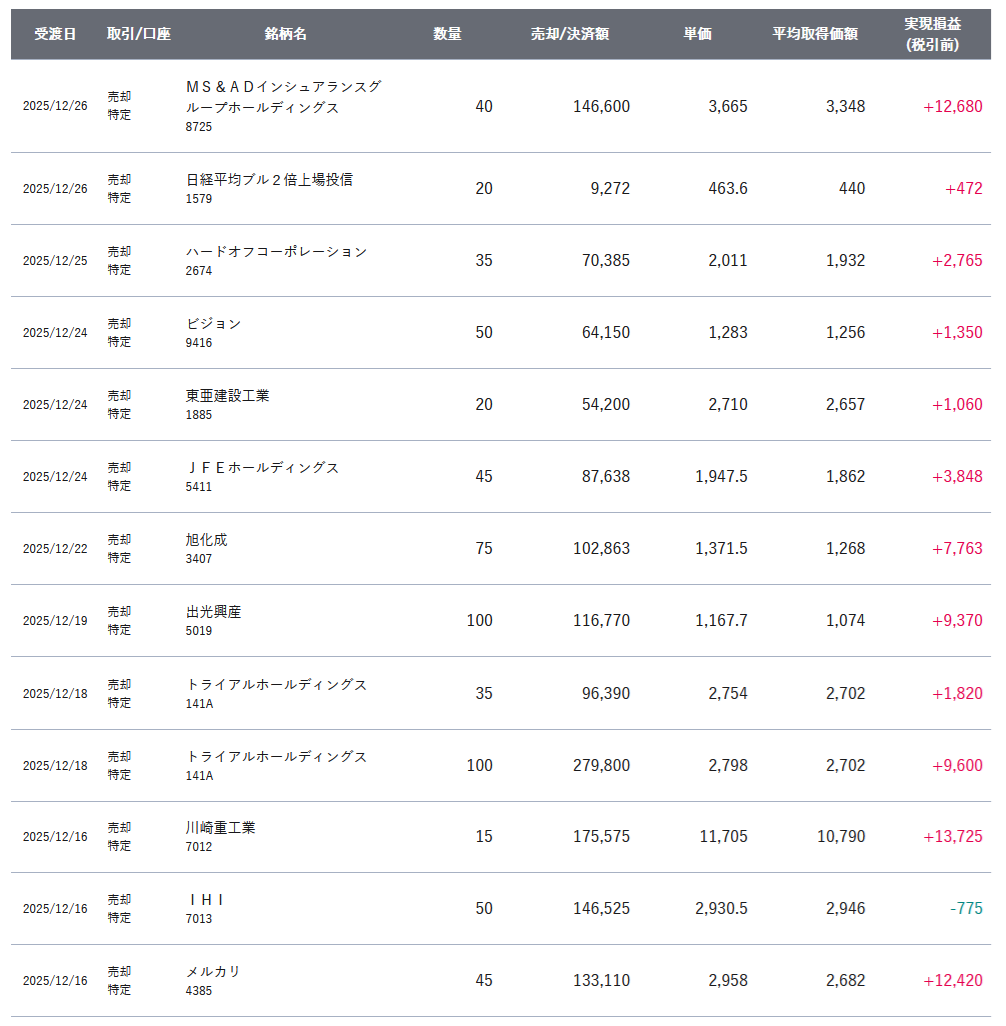Click the ビジョン stock name

pyautogui.click(x=213, y=324)
